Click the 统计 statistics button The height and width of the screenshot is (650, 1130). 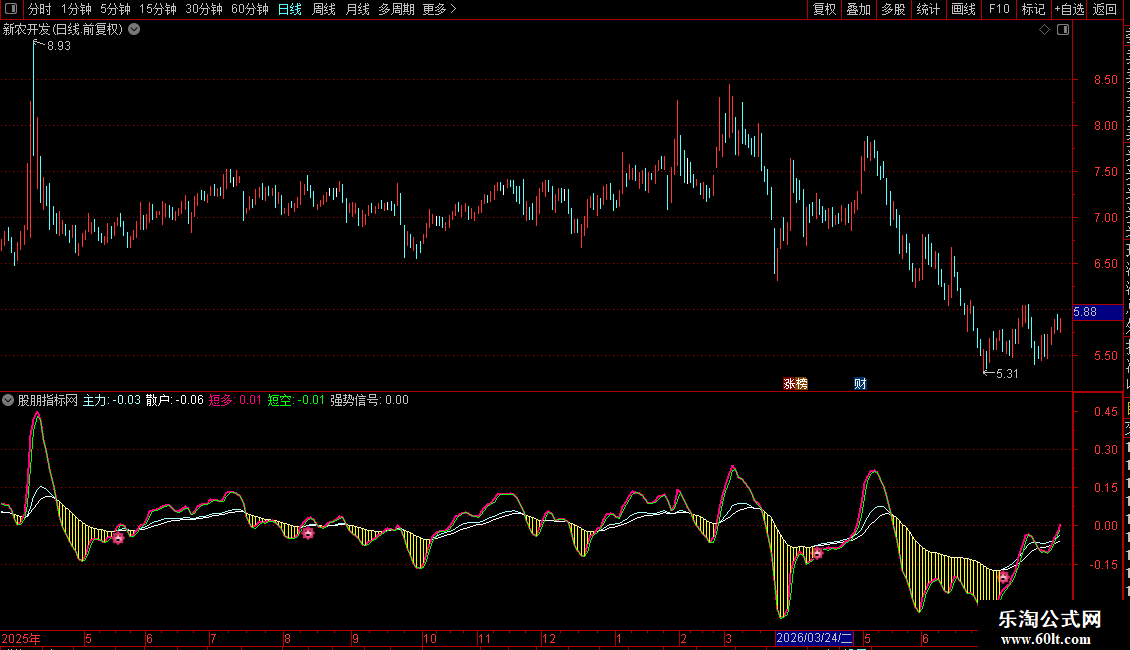coord(928,9)
